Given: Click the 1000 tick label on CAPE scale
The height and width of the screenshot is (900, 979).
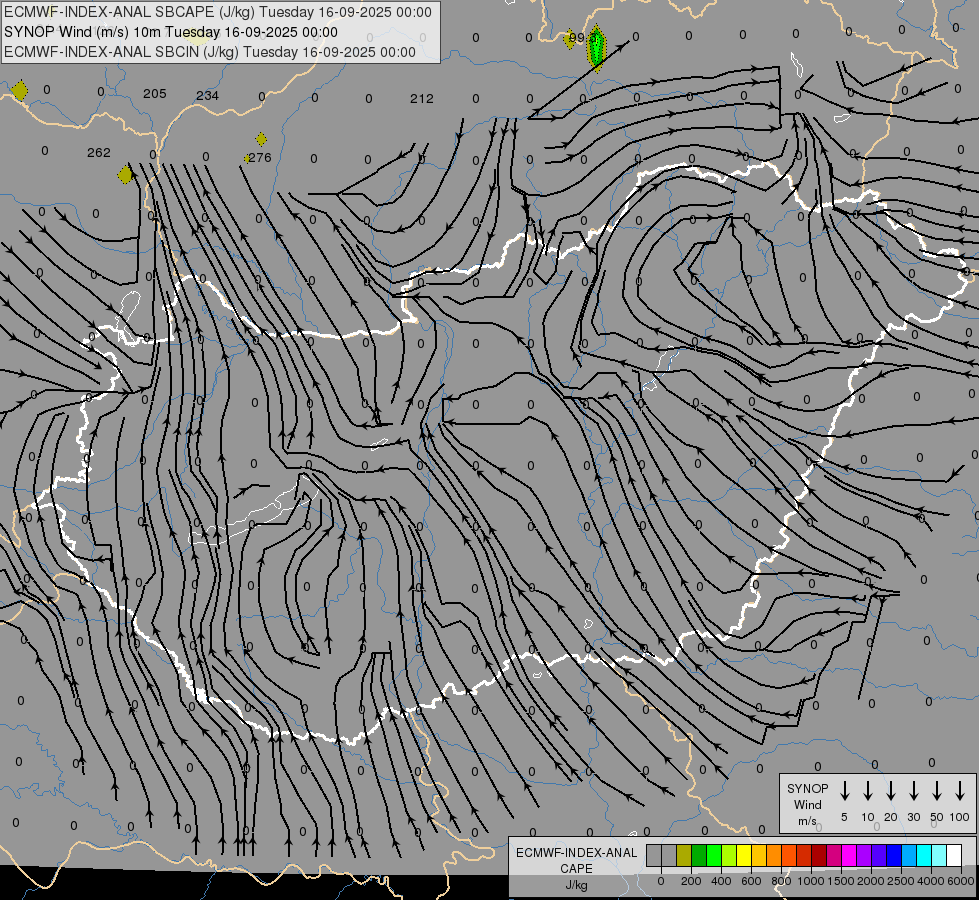Looking at the screenshot, I should click(811, 881).
